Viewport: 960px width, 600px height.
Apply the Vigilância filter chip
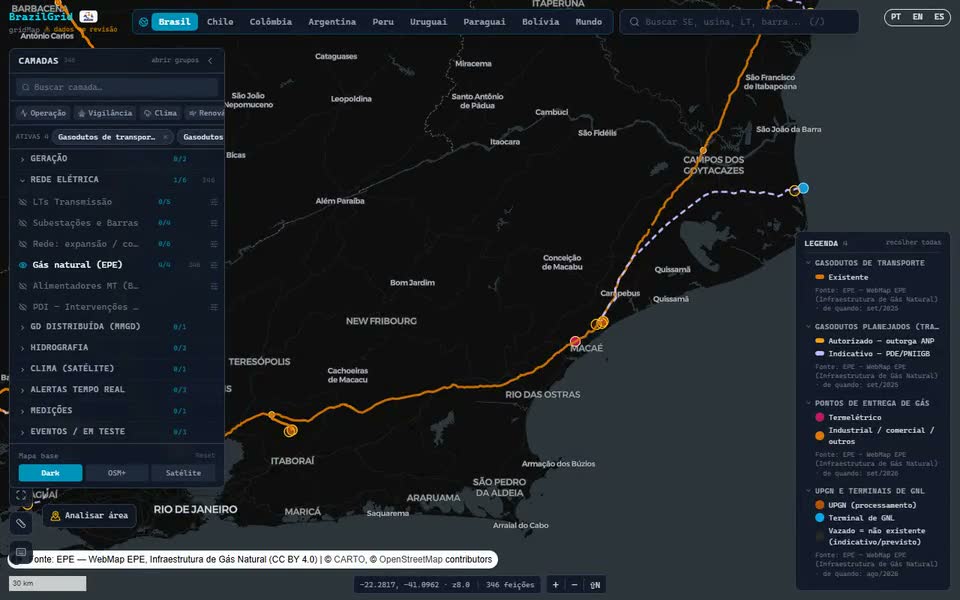coord(105,113)
